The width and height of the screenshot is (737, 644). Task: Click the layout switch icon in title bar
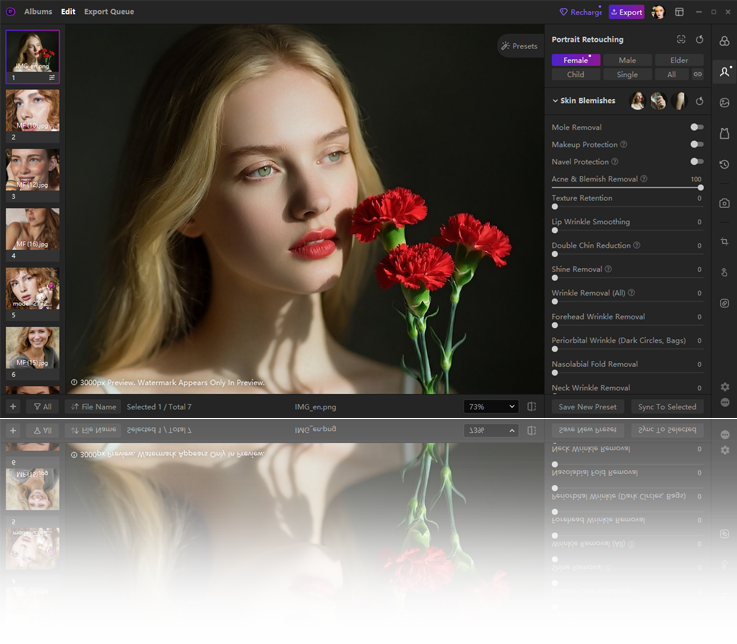[x=679, y=12]
